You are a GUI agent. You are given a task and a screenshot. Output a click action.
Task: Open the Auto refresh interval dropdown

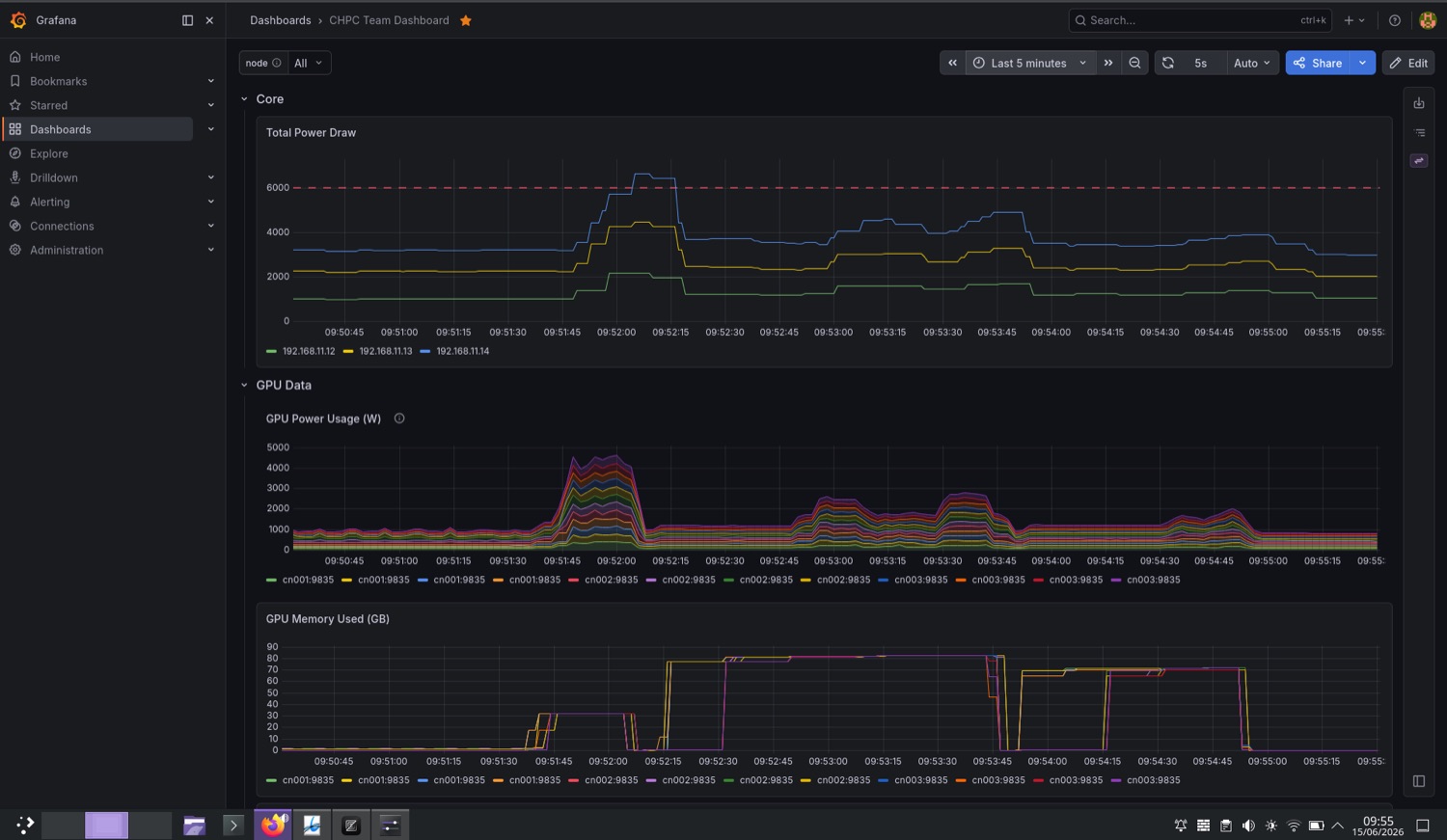(1251, 63)
